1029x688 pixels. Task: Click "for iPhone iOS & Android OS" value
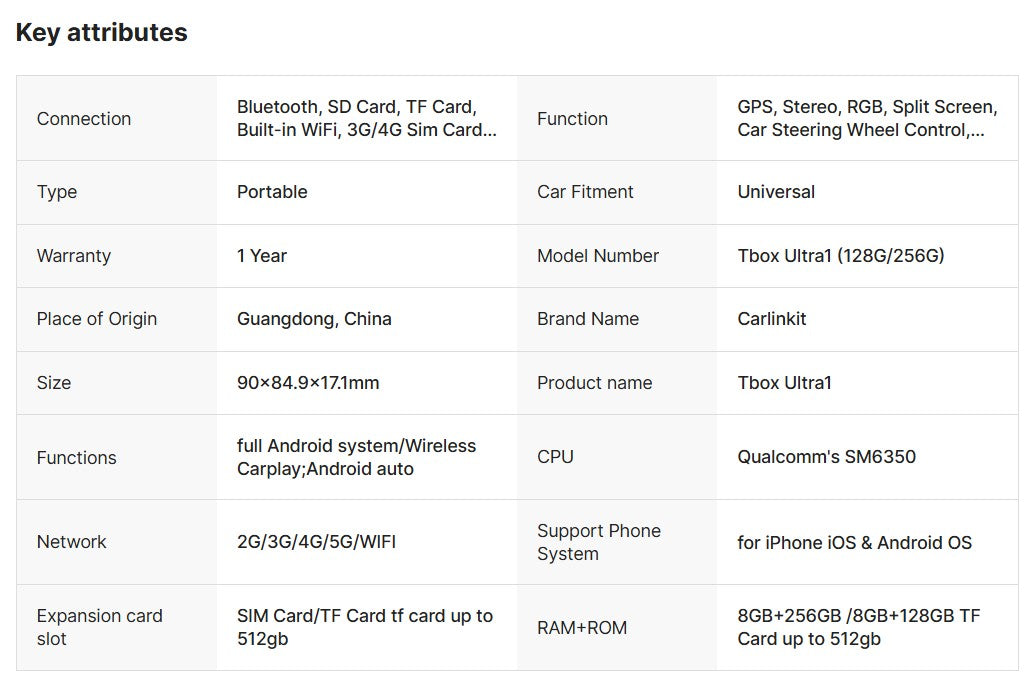854,543
